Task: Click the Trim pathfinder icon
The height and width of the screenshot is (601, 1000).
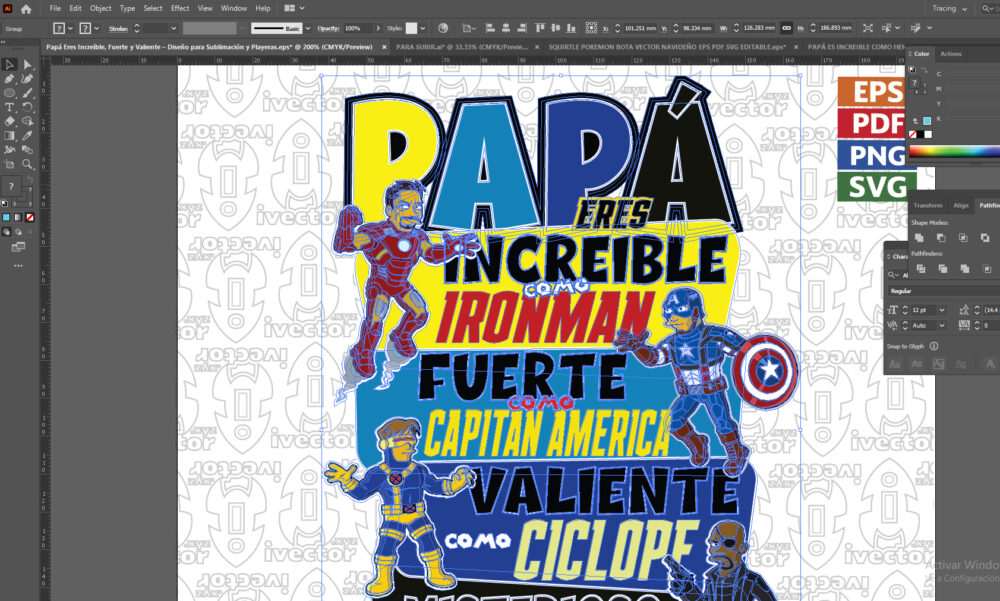Action: [943, 269]
